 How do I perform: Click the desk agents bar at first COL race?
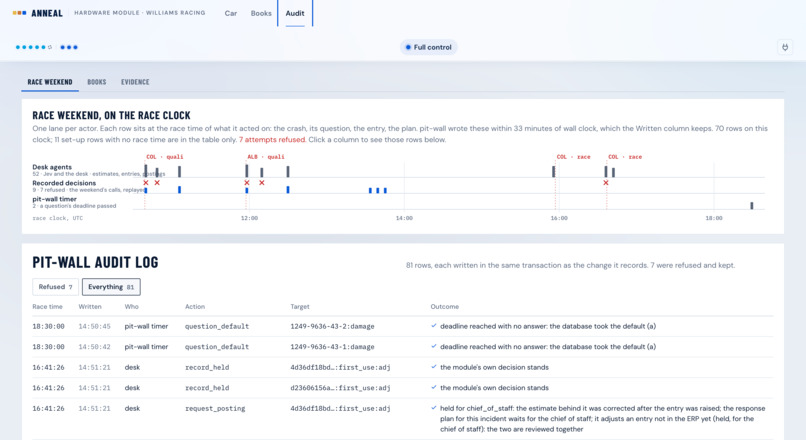click(554, 172)
